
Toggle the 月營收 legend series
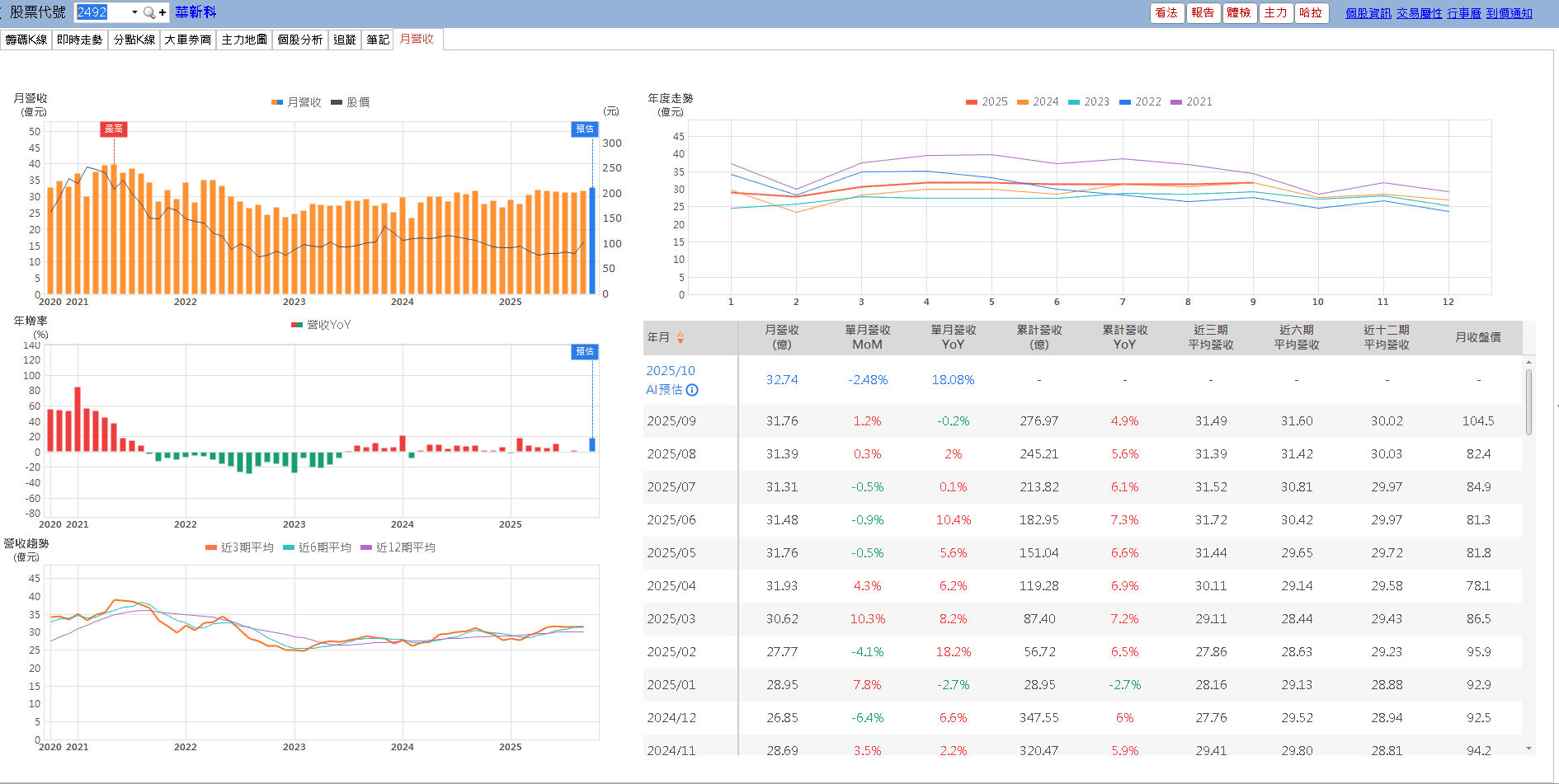pos(296,102)
